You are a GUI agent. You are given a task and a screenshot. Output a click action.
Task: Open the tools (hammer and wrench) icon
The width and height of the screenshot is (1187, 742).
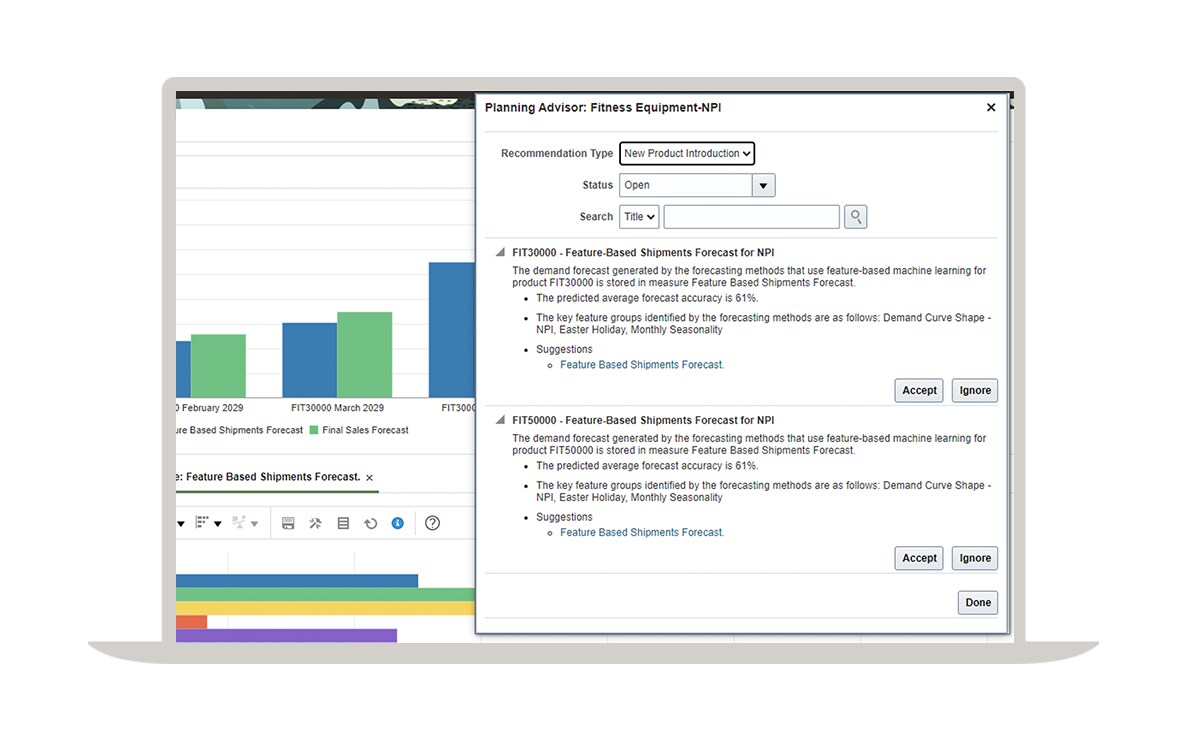pos(315,523)
